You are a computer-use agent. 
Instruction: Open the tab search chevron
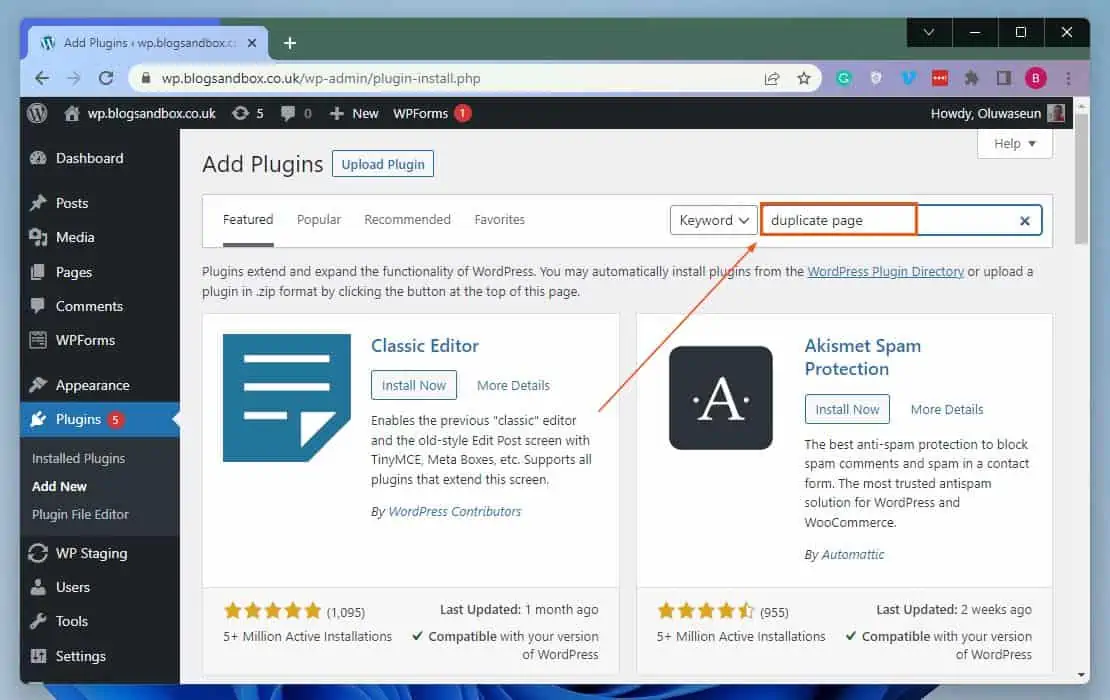[x=929, y=32]
